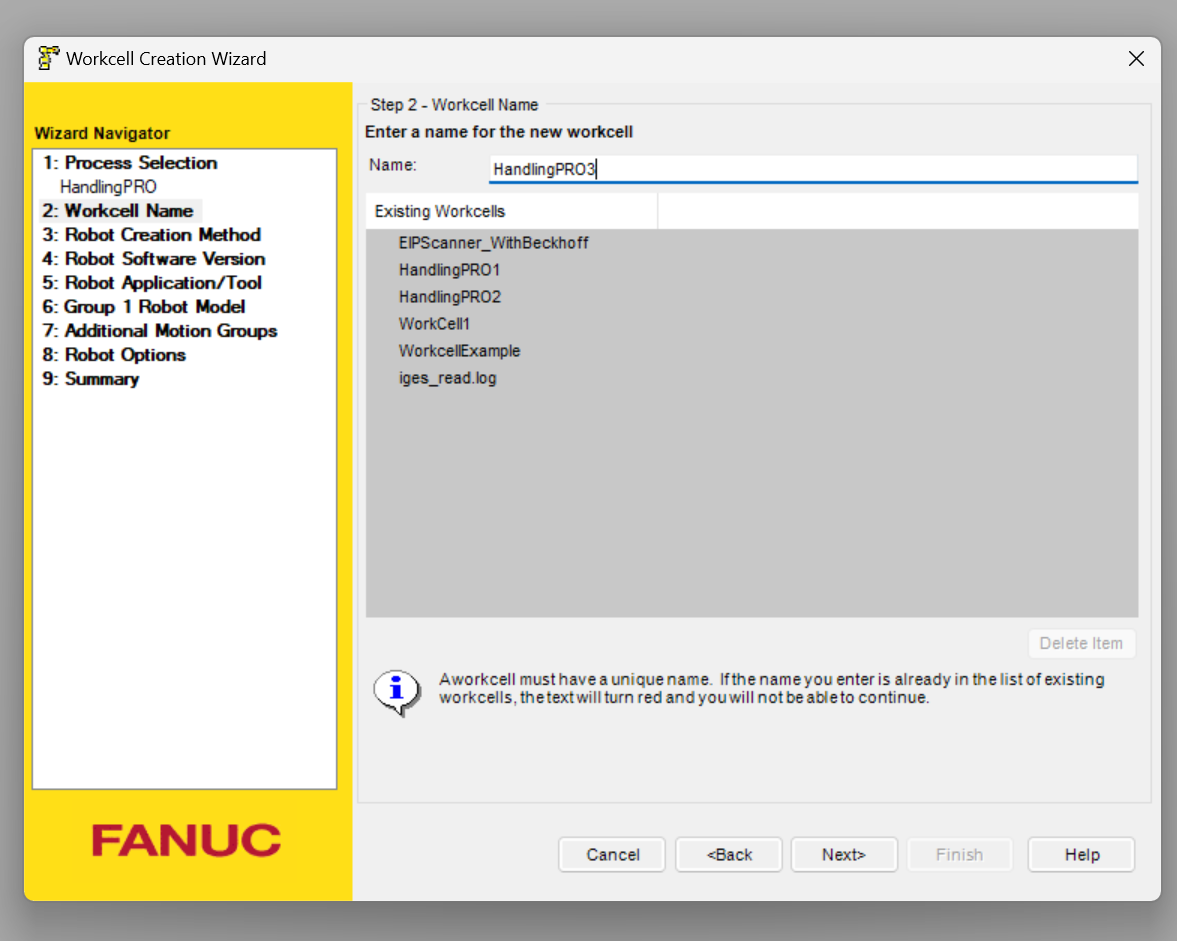
Task: Click the FANUC logo
Action: click(x=186, y=840)
